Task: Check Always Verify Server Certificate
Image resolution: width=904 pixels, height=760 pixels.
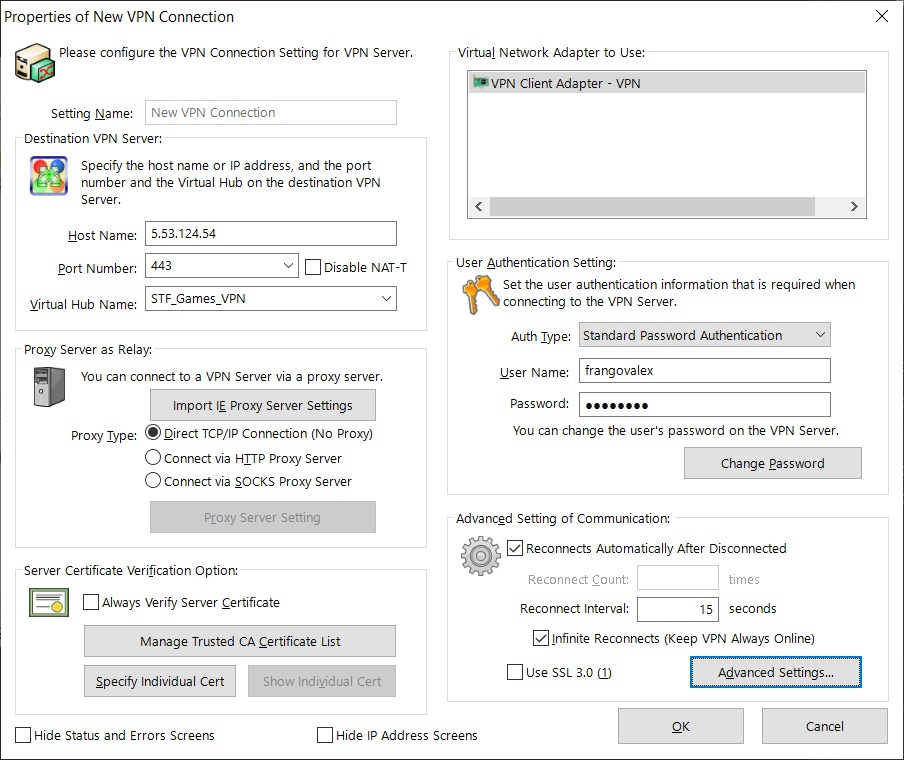Action: (91, 603)
